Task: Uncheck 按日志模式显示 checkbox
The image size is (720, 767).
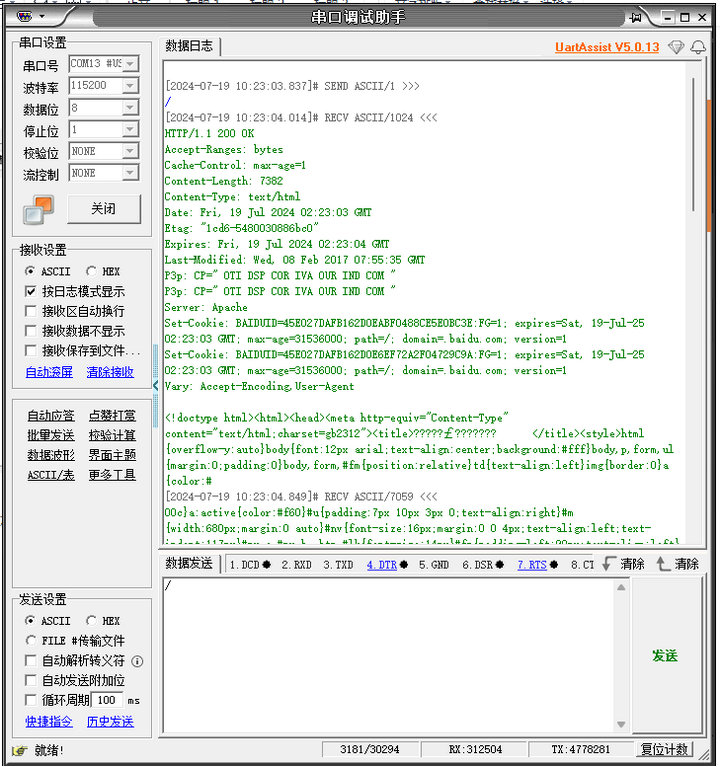Action: (32, 291)
